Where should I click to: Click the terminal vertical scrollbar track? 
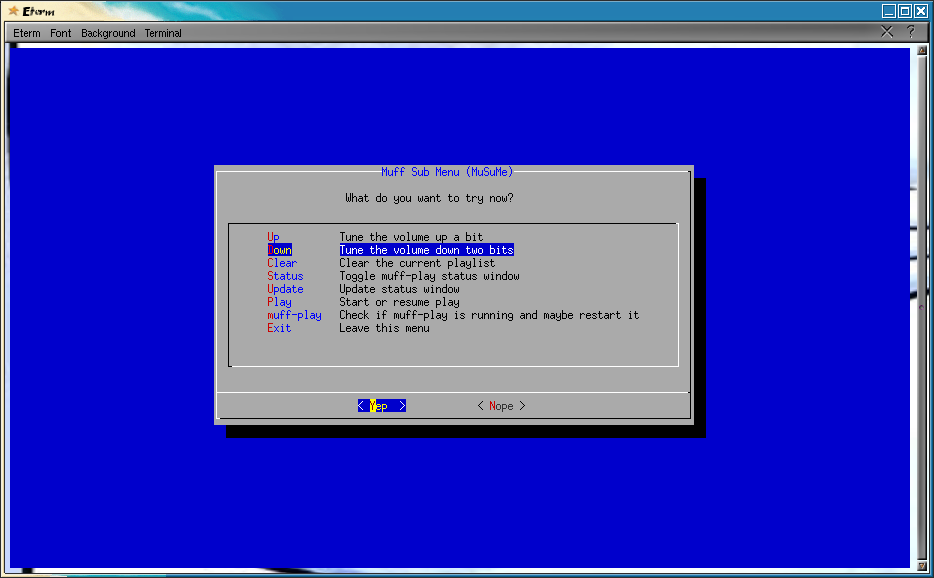coord(922,308)
